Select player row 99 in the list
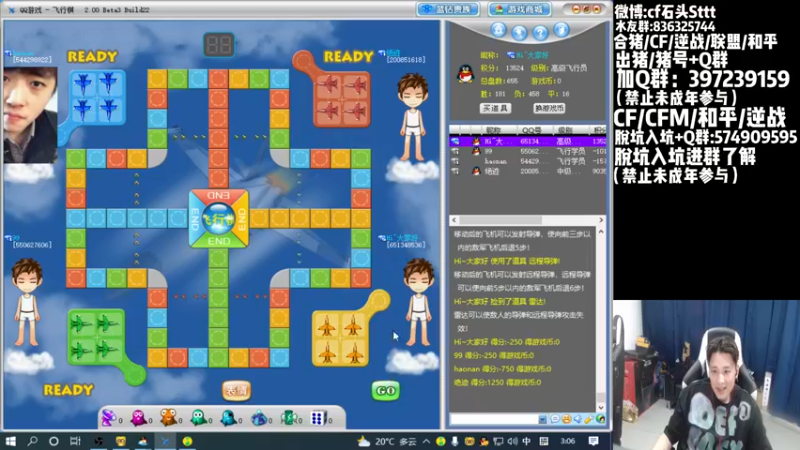This screenshot has height=450, width=800. click(528, 152)
